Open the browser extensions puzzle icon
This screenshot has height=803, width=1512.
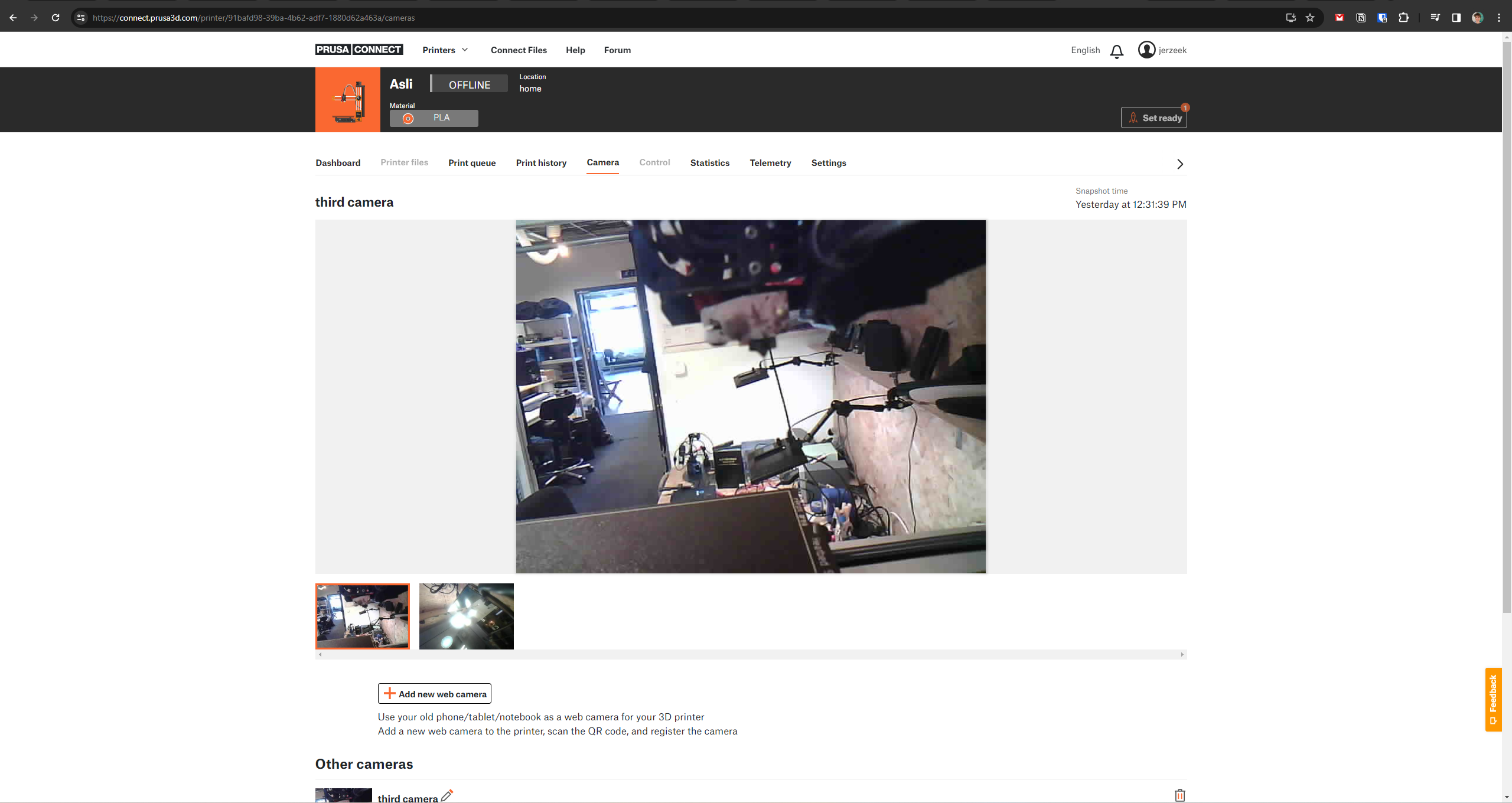[1403, 18]
